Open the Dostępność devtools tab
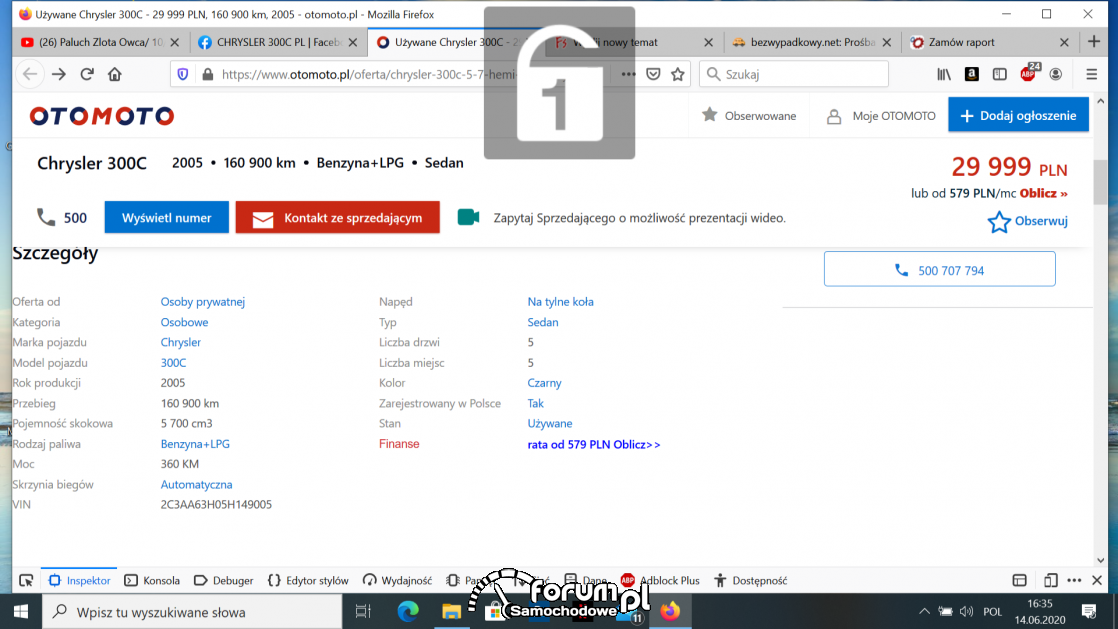The image size is (1118, 629). 750,581
